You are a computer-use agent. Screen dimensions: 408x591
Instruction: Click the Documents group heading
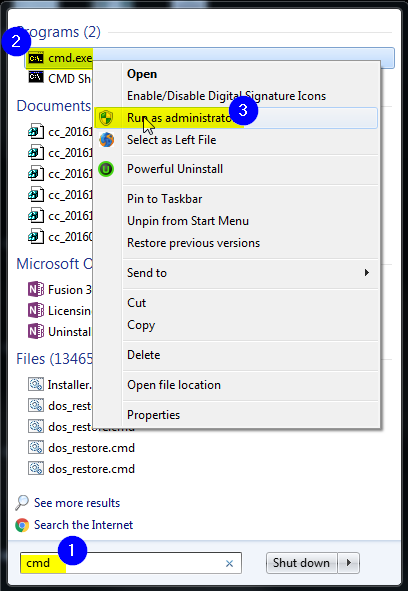tap(54, 106)
